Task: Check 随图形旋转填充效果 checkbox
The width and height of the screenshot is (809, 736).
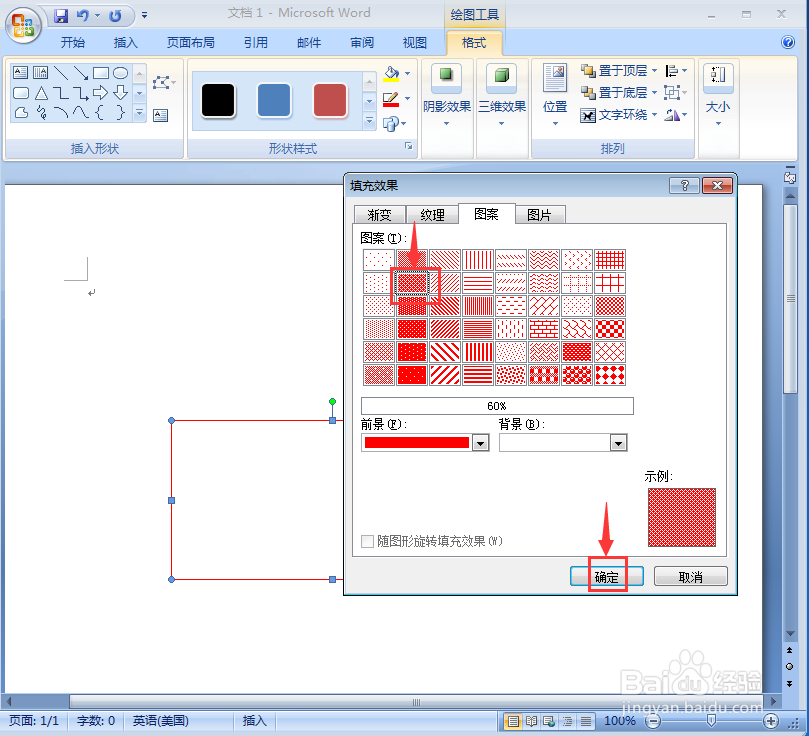Action: pyautogui.click(x=367, y=541)
